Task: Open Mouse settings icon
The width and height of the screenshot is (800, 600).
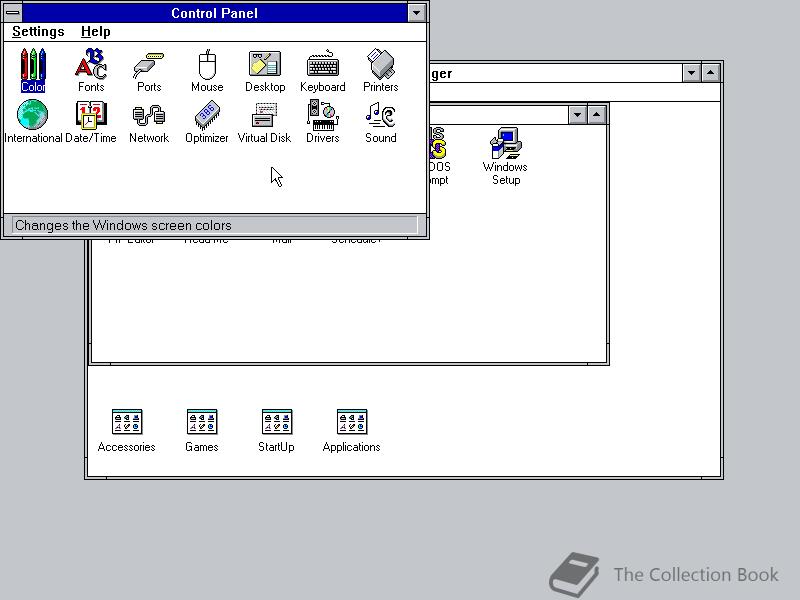Action: click(207, 71)
